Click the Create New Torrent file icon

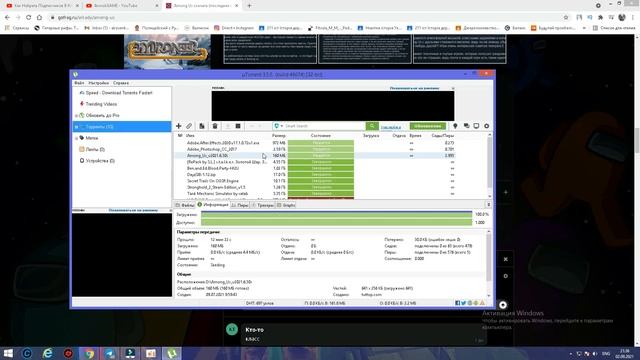(x=202, y=126)
